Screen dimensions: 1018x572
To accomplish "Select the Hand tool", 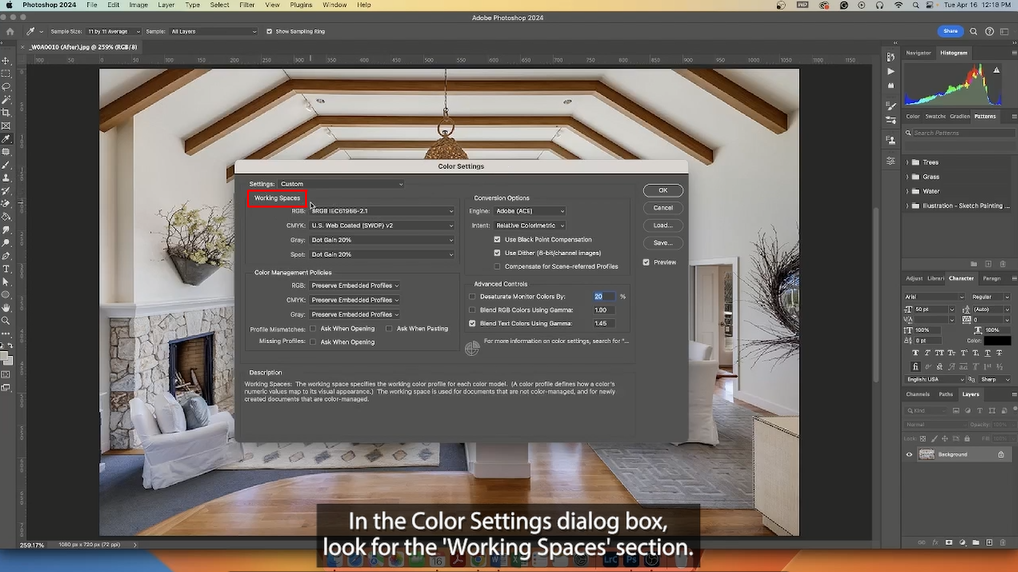I will (x=6, y=308).
